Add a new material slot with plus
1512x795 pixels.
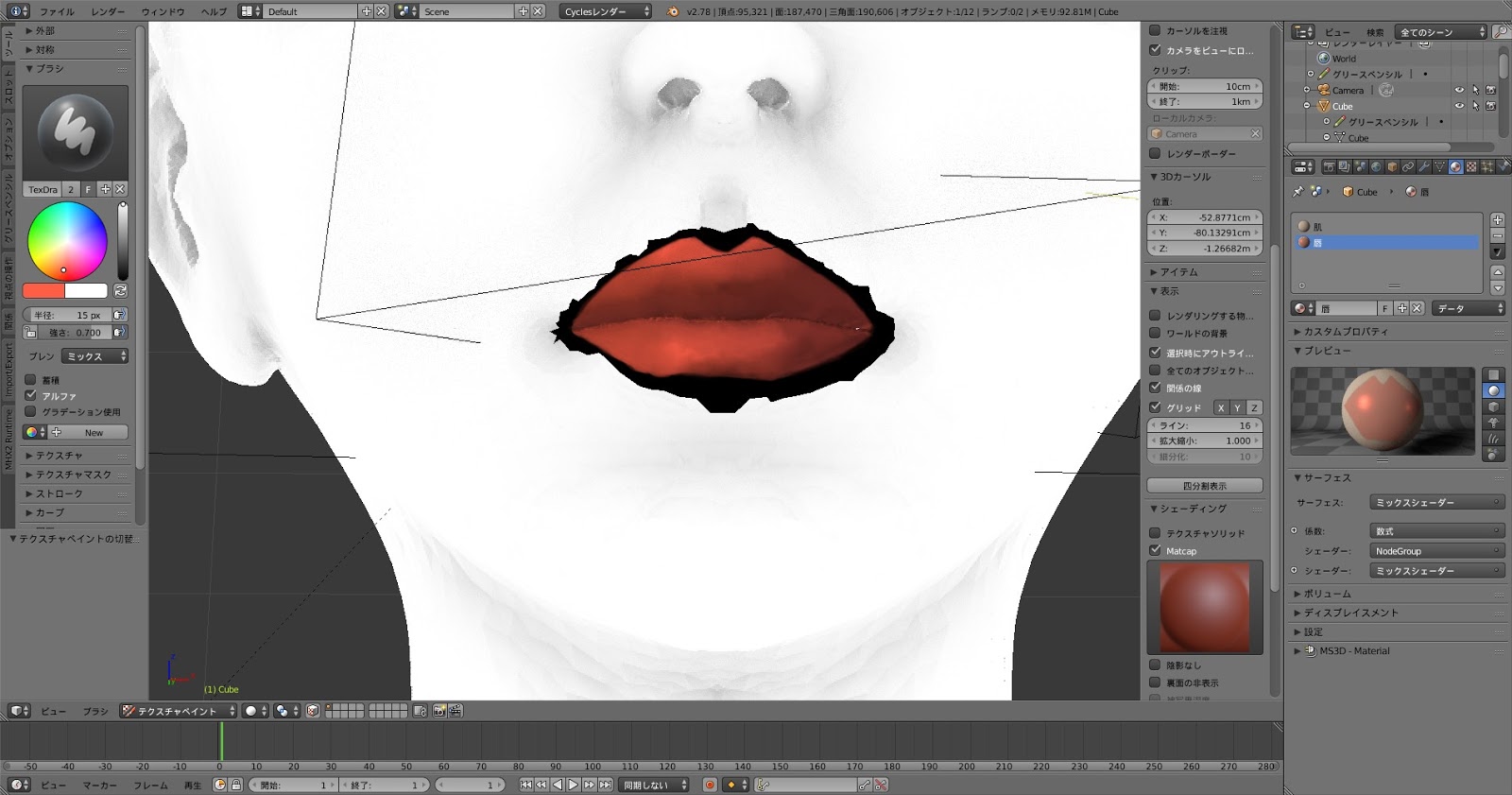(x=1497, y=220)
